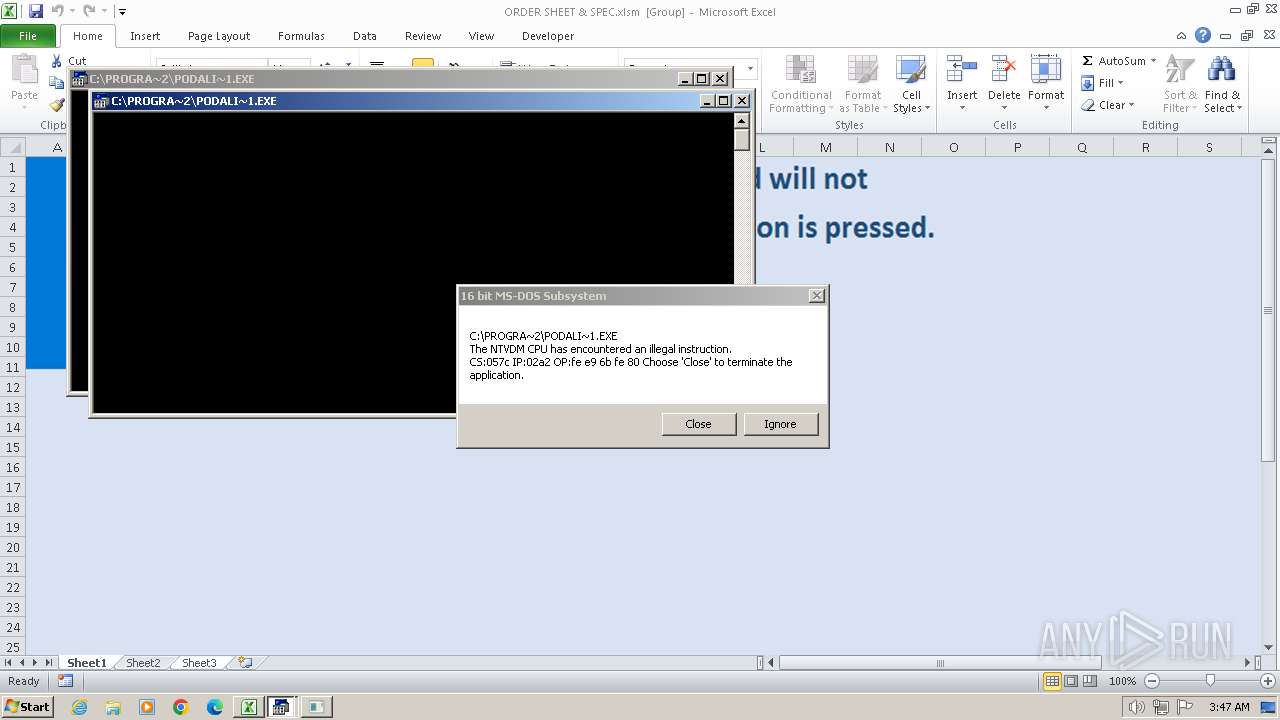
Task: Open the Review ribbon tab
Action: [423, 36]
